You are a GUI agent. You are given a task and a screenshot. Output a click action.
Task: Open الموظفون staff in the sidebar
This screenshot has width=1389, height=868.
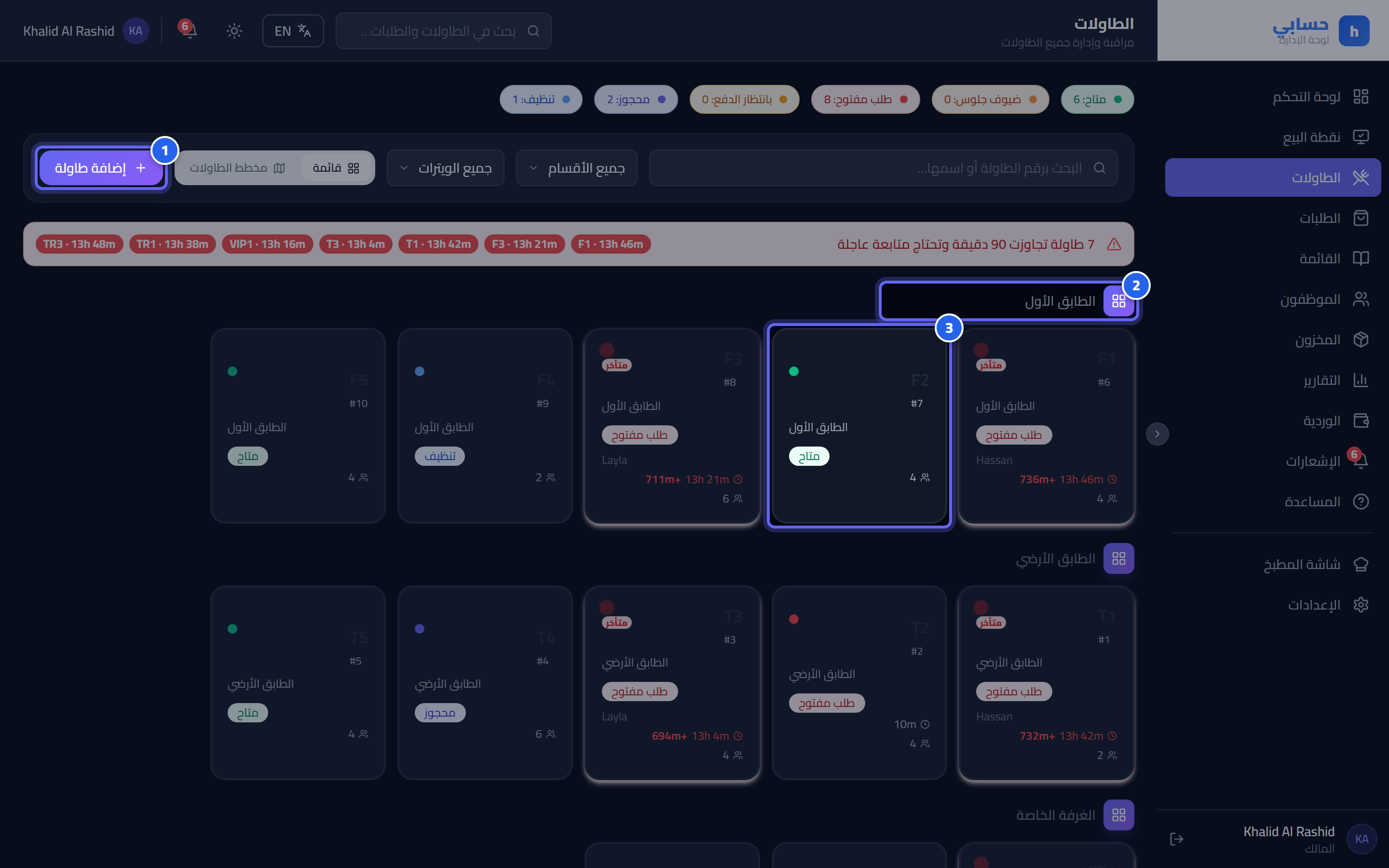pyautogui.click(x=1273, y=299)
